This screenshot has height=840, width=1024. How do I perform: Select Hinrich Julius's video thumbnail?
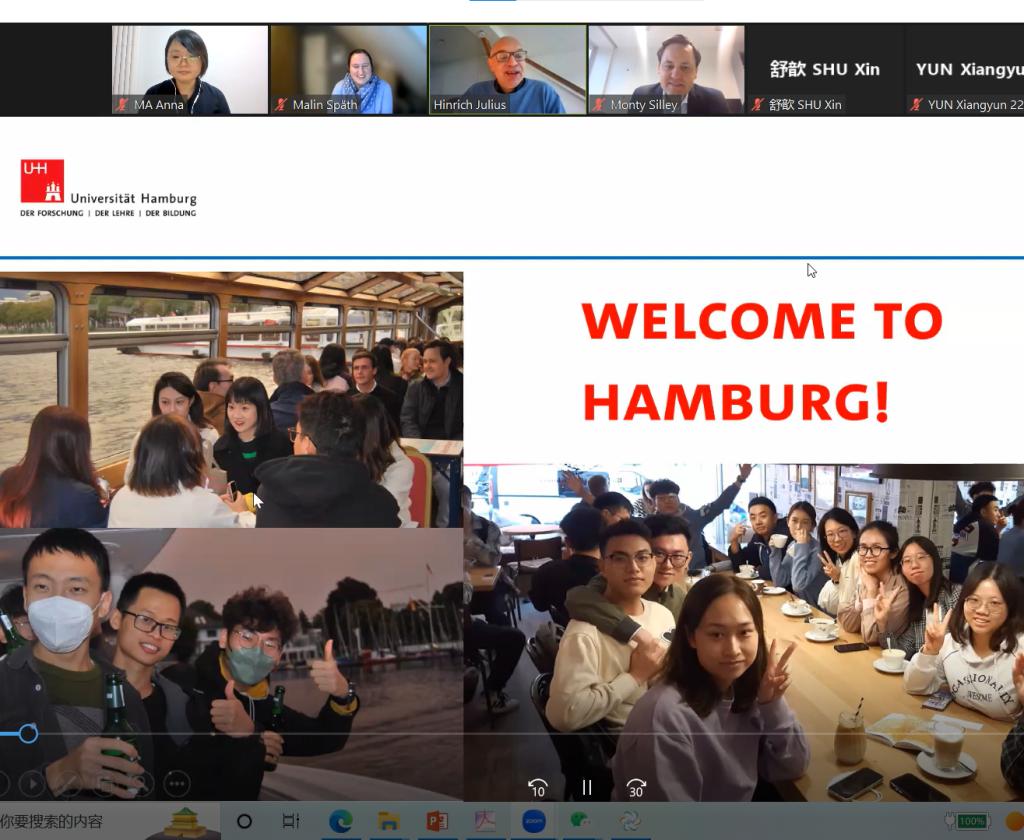pos(508,69)
